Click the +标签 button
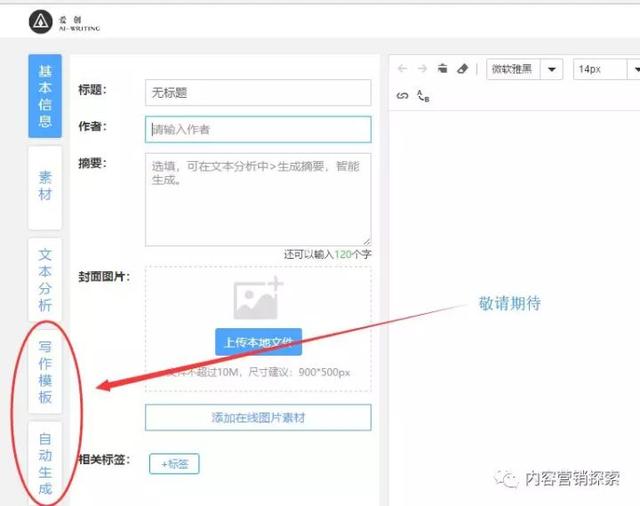 [174, 464]
